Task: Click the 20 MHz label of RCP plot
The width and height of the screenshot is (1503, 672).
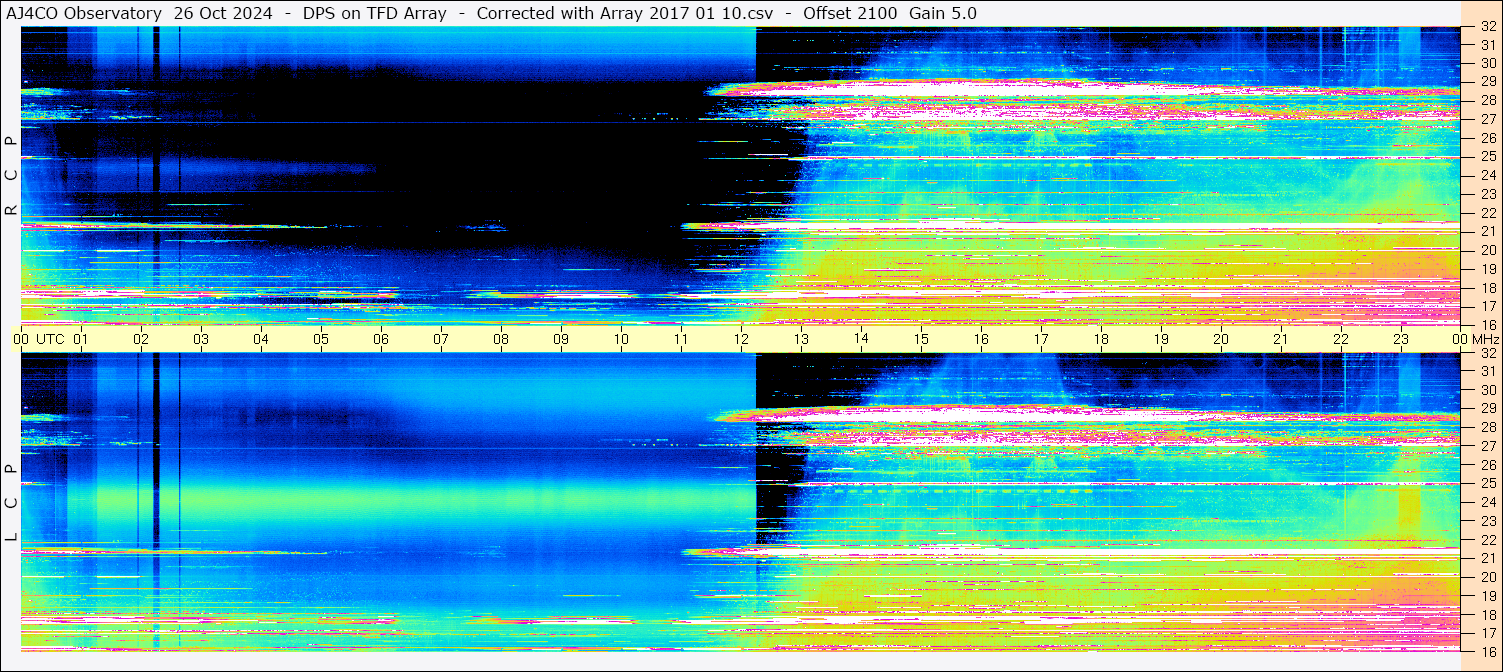Action: 1487,250
